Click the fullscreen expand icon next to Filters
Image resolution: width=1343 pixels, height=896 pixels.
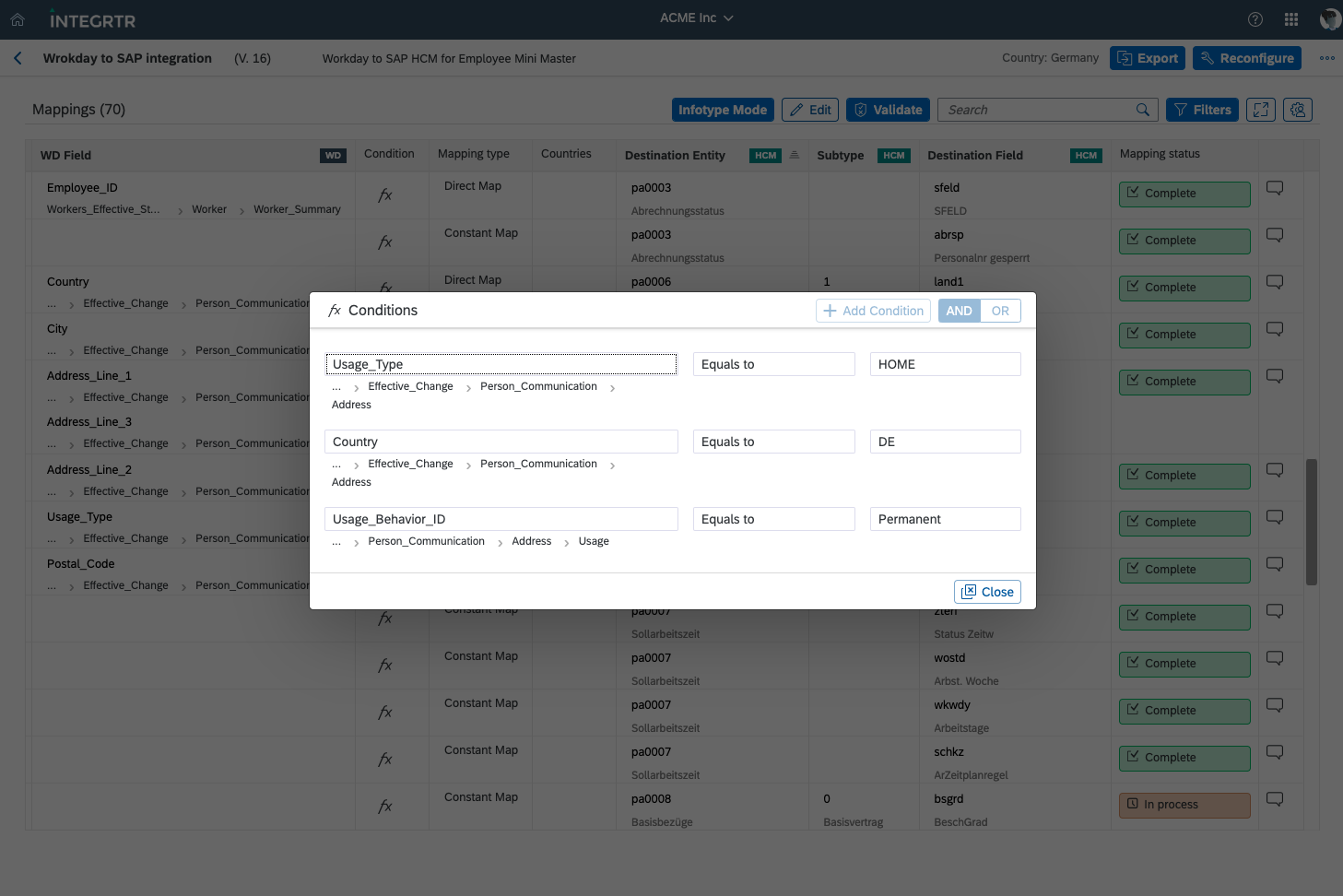pos(1261,109)
